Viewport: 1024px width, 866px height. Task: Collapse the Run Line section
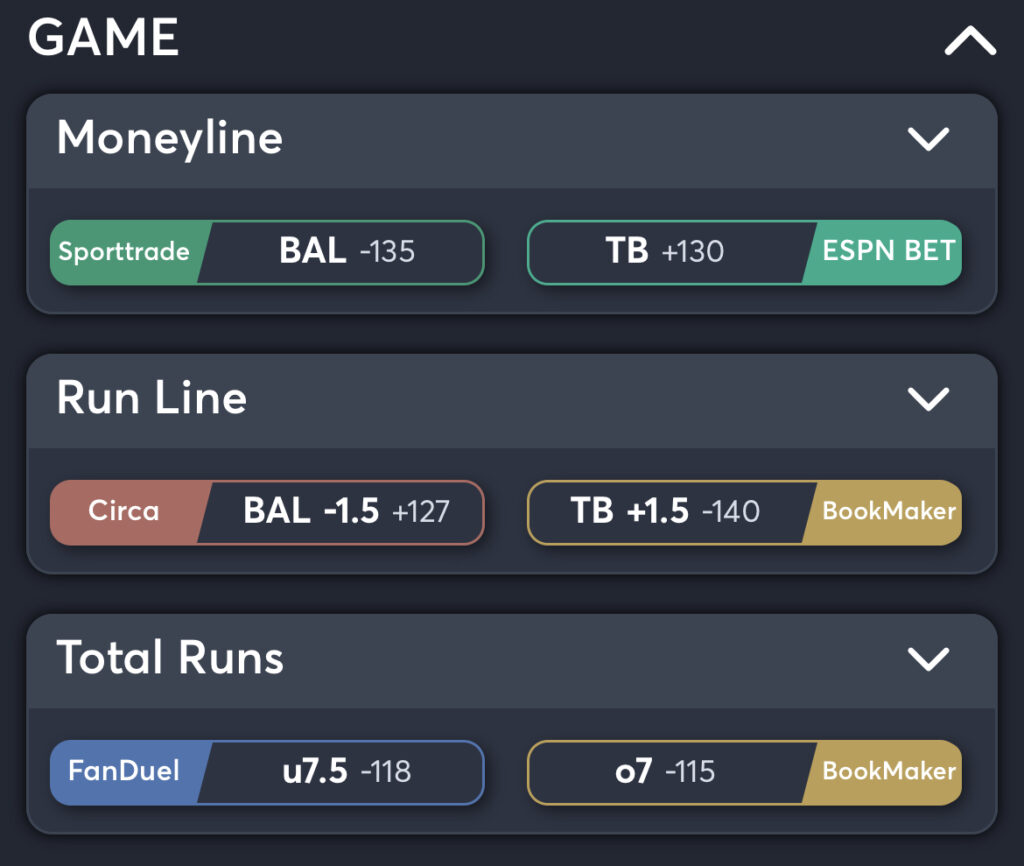click(x=928, y=400)
